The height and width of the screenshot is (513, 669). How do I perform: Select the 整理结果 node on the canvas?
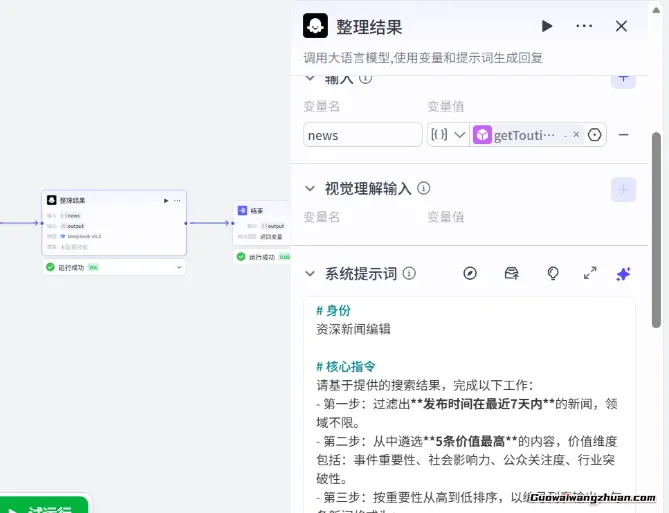tap(114, 223)
